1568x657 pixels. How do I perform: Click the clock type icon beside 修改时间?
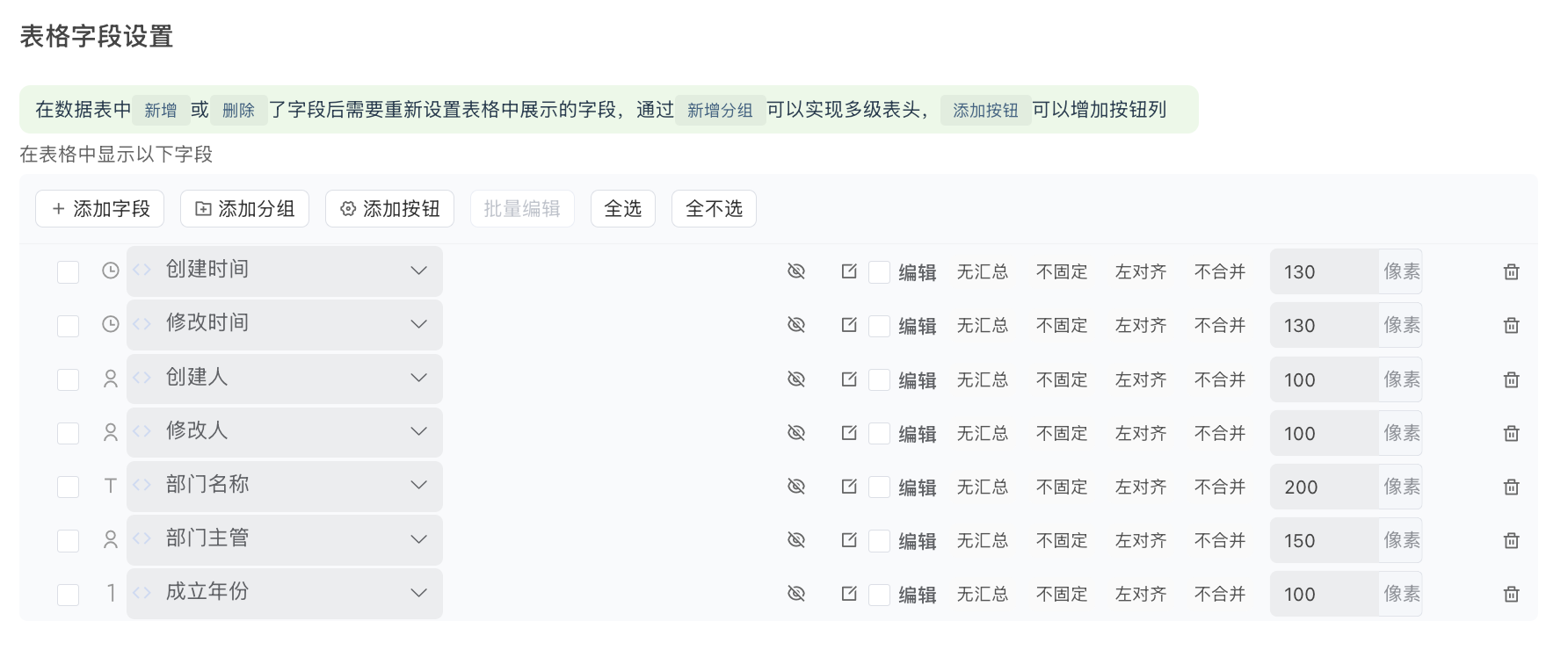(x=110, y=324)
